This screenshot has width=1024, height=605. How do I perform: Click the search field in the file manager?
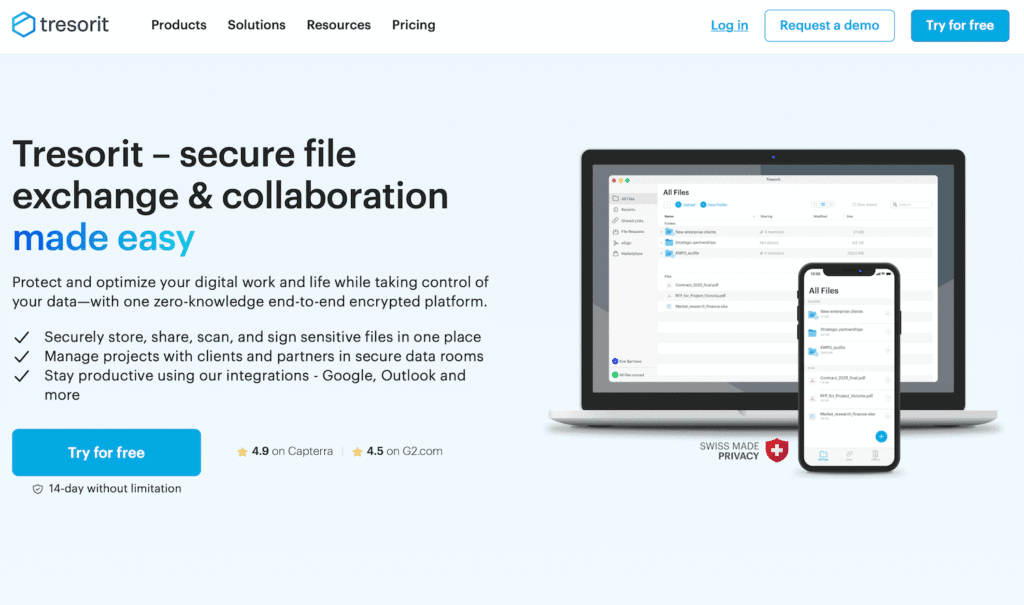tap(910, 205)
